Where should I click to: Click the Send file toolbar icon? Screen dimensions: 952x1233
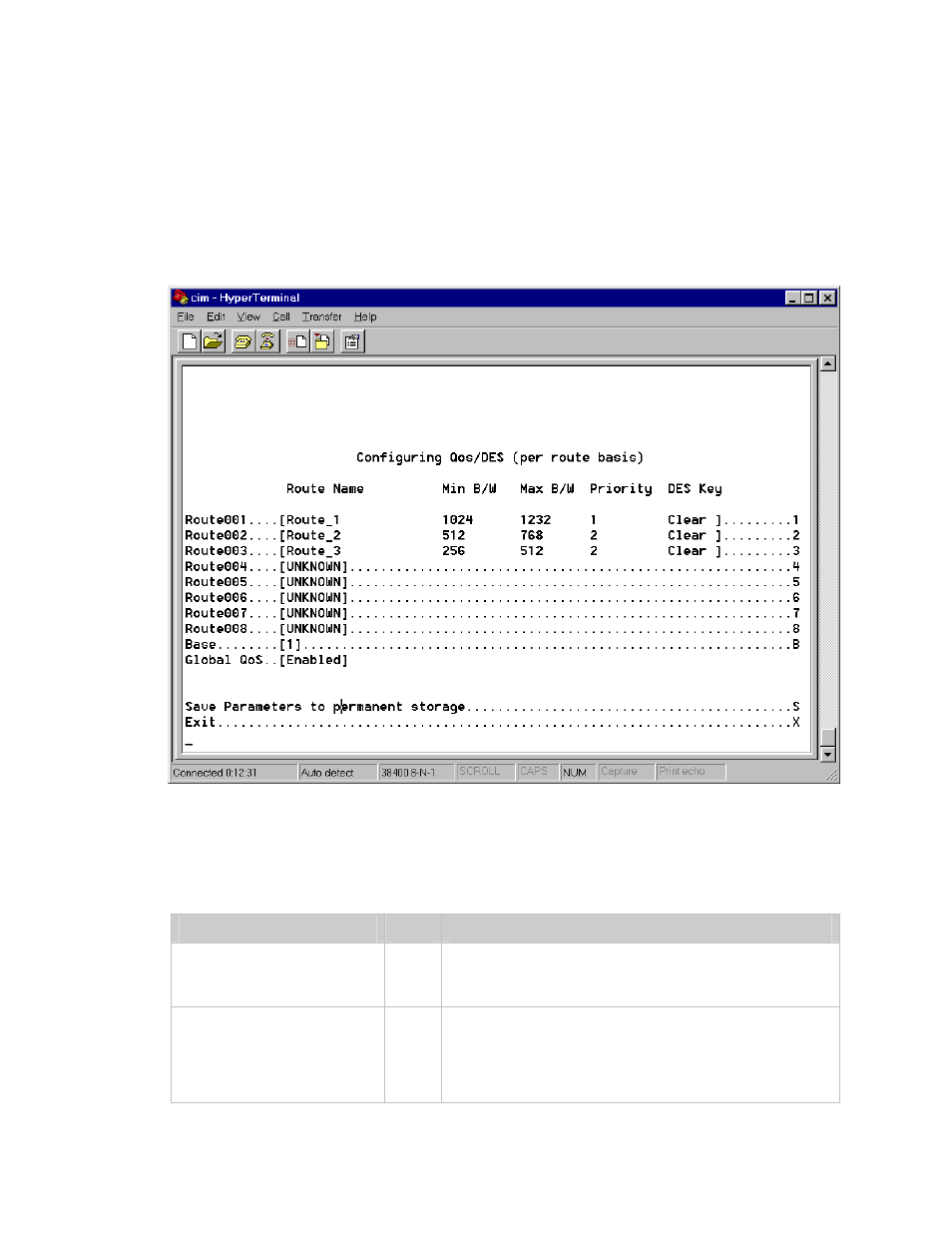(298, 341)
